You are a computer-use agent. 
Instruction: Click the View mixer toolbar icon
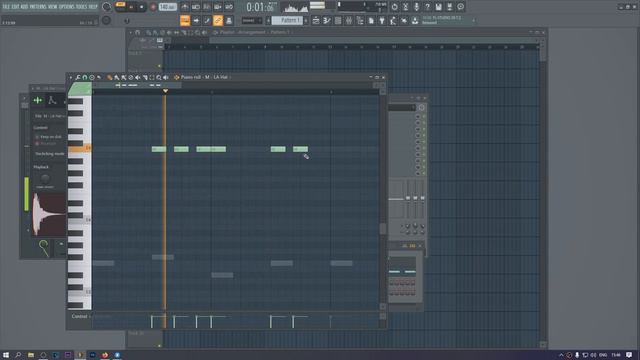coord(349,20)
